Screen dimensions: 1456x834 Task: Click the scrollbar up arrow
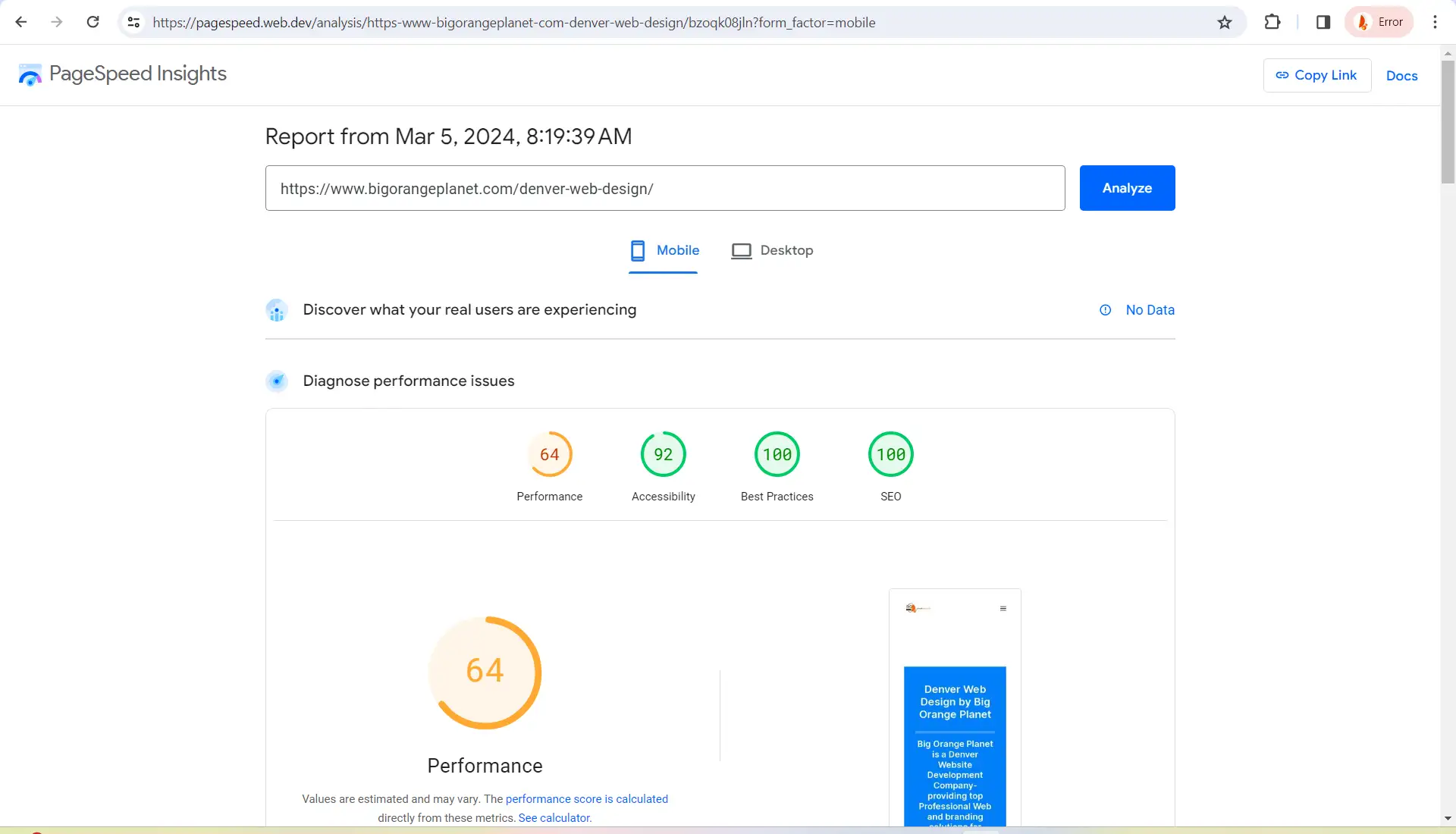click(1448, 53)
